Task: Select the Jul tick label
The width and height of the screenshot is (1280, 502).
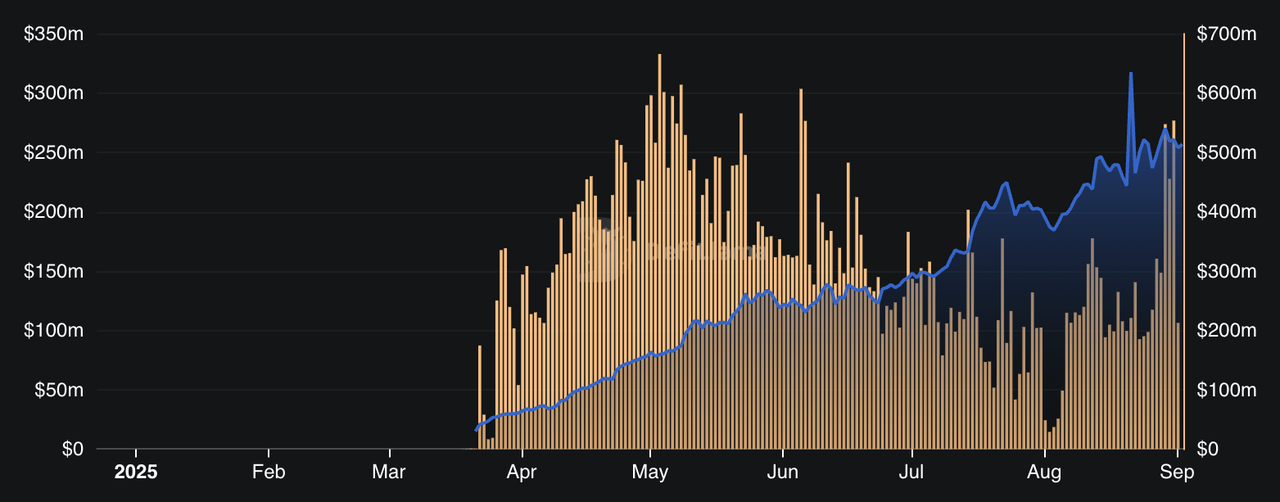Action: point(911,470)
